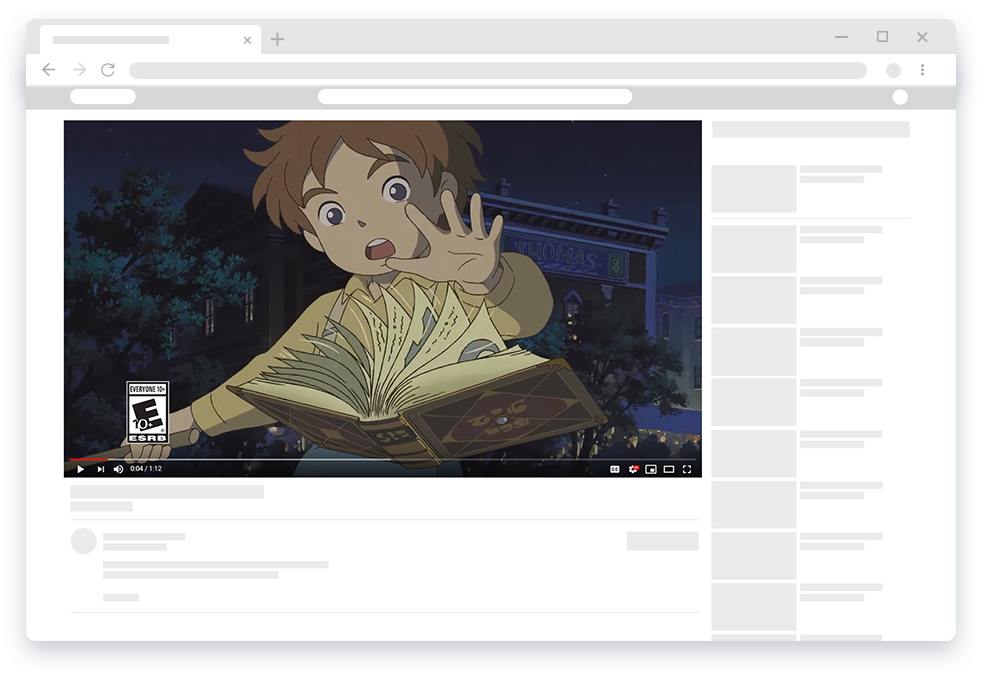
Task: Click the 0:04 / 1:12 time display
Action: (x=146, y=469)
